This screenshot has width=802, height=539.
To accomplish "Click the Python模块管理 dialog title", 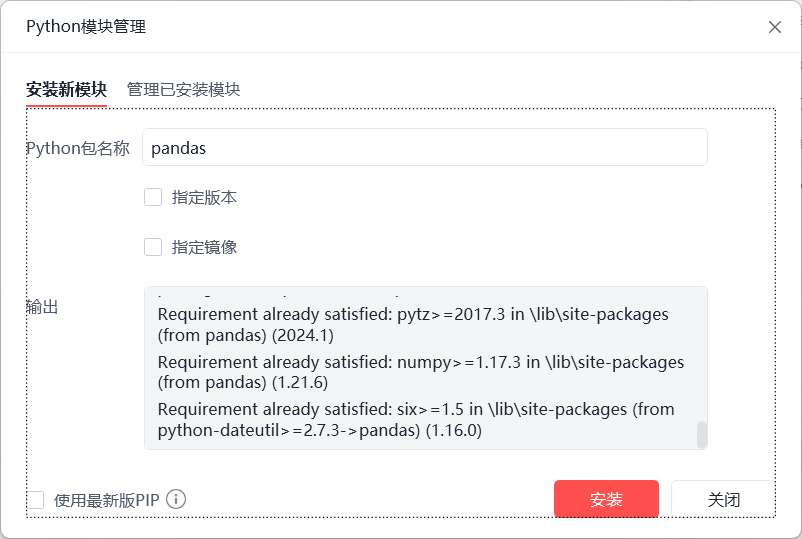I will (86, 27).
